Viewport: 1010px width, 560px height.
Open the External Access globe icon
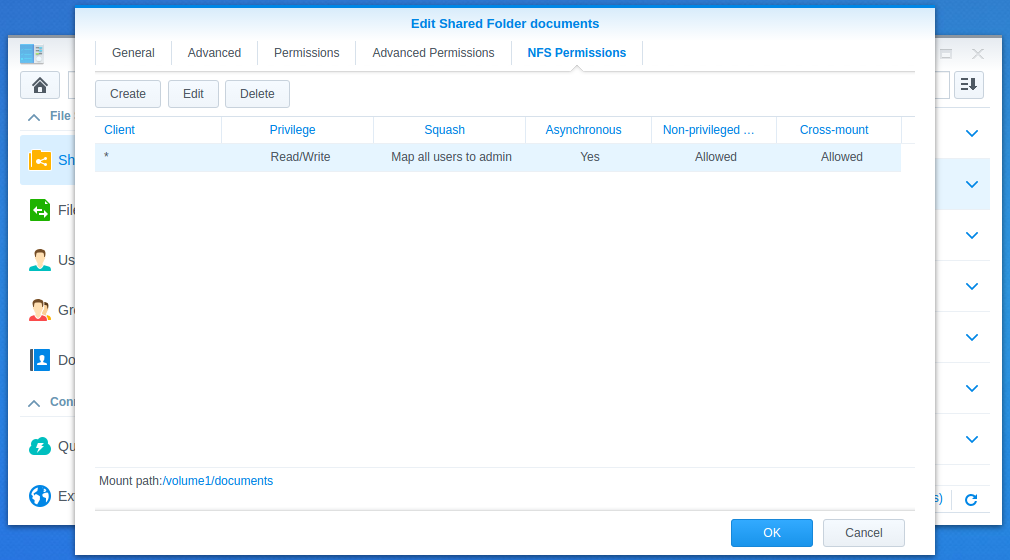[x=40, y=496]
